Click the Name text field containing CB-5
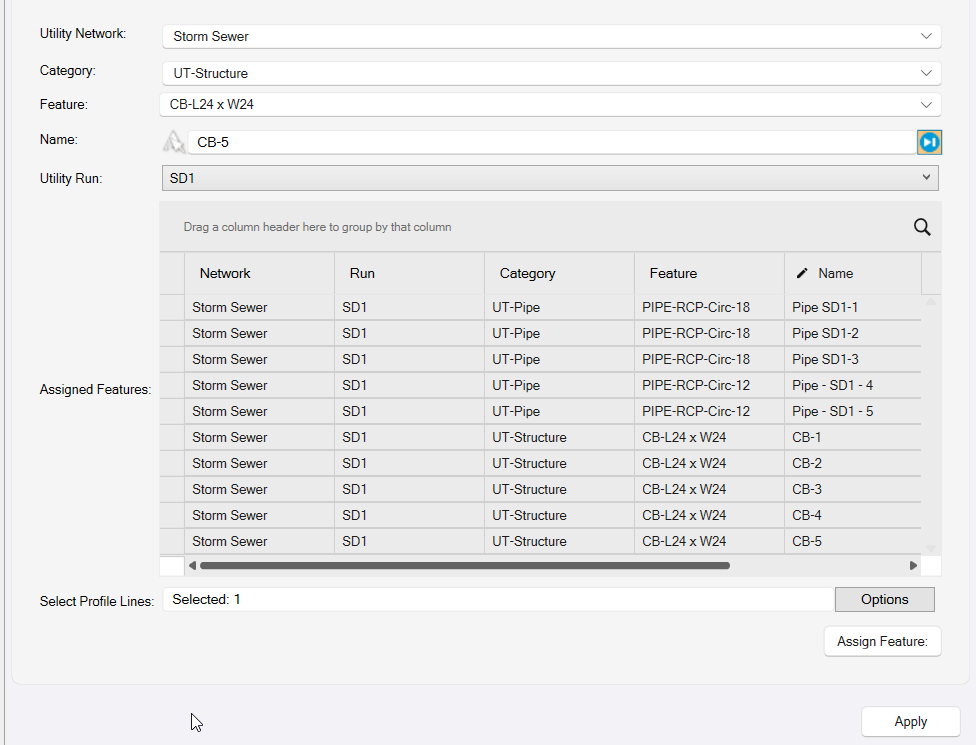The image size is (976, 745). (550, 143)
